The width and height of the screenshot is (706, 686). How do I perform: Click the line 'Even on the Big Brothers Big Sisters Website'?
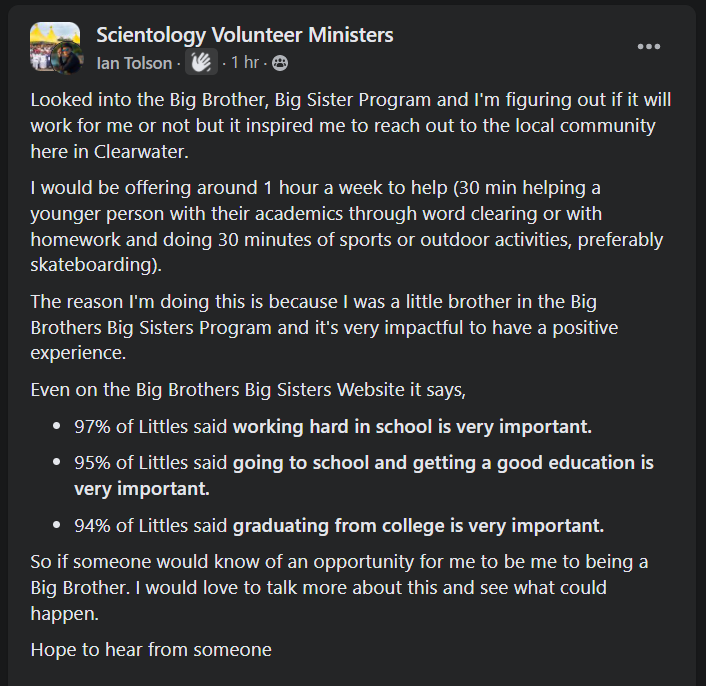coord(248,389)
